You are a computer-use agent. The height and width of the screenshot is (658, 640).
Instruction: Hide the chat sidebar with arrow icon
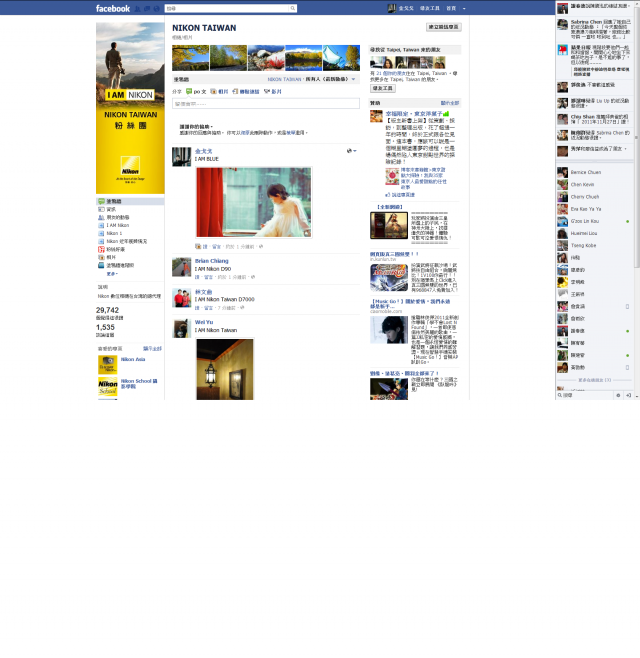pos(628,395)
